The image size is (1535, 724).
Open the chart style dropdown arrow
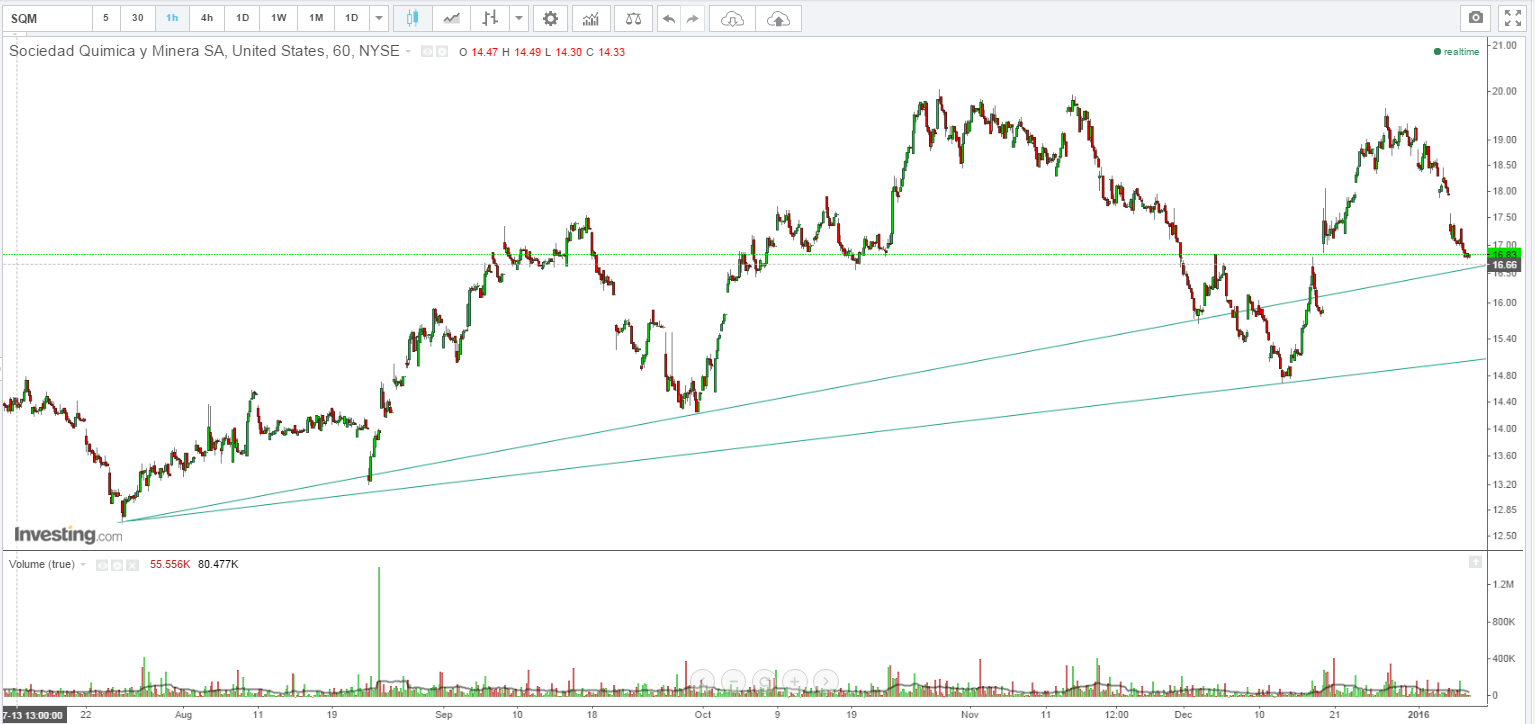[517, 18]
